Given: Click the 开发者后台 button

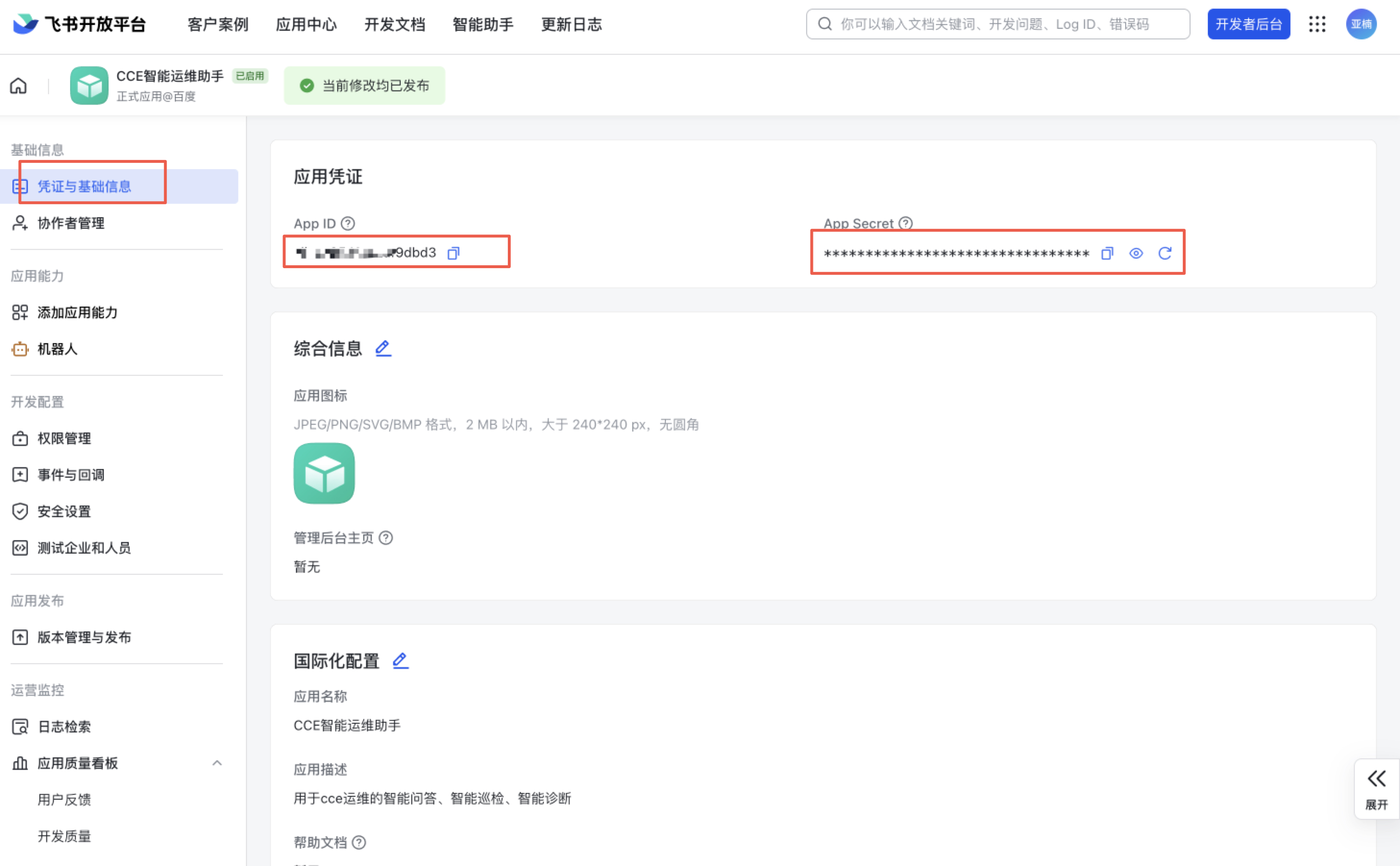Looking at the screenshot, I should click(x=1248, y=24).
